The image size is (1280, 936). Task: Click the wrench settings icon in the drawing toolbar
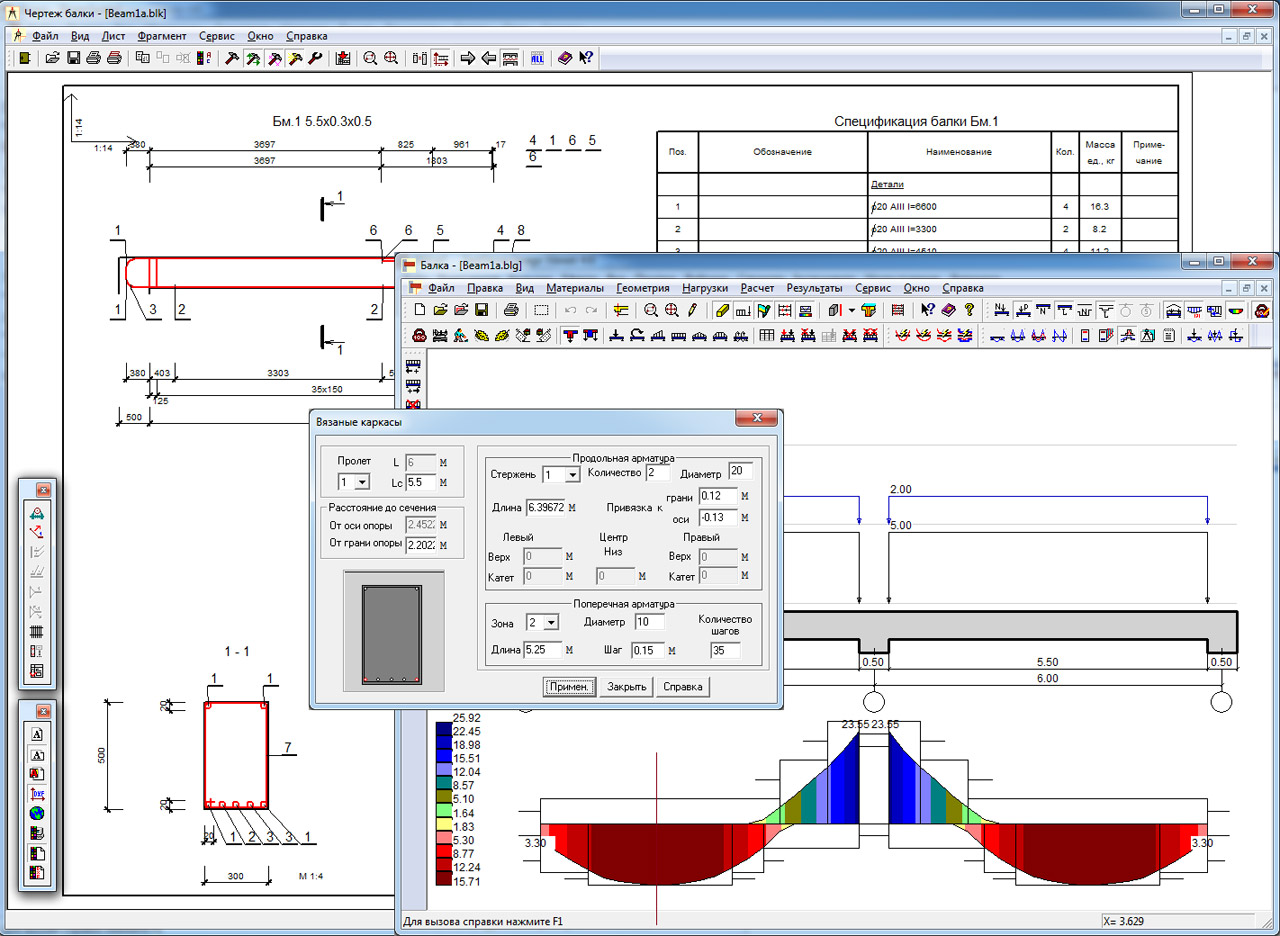pos(316,58)
